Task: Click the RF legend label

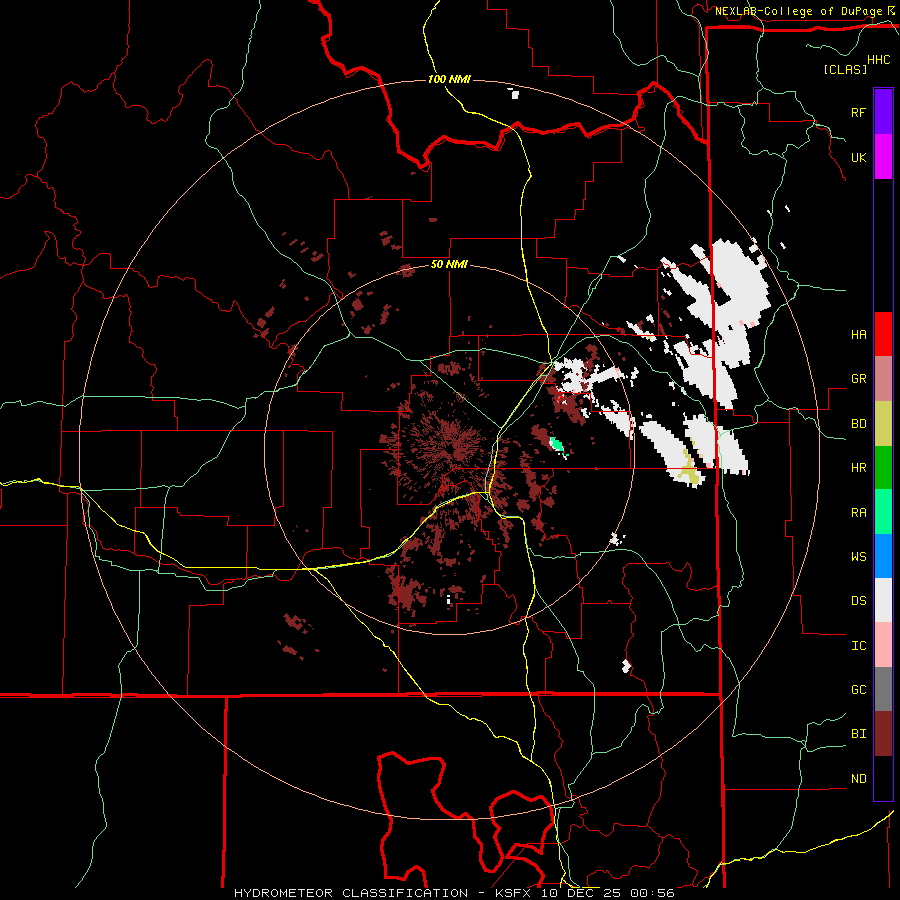Action: 858,112
